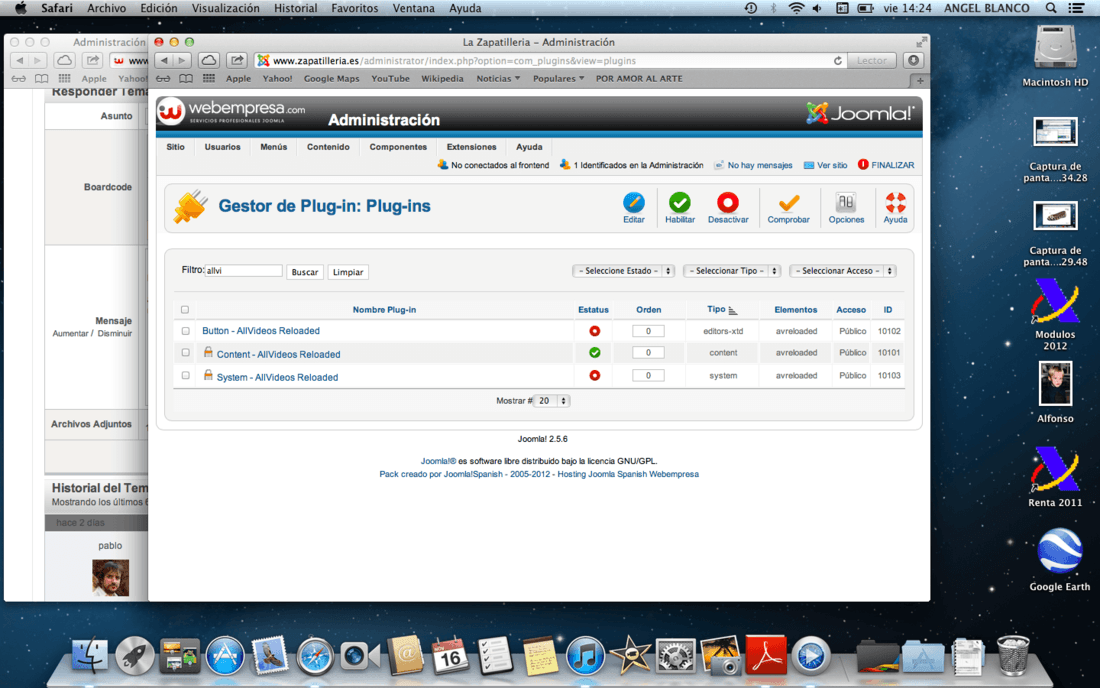Click the order field for Button - AllVideos Reloaded

pos(648,331)
